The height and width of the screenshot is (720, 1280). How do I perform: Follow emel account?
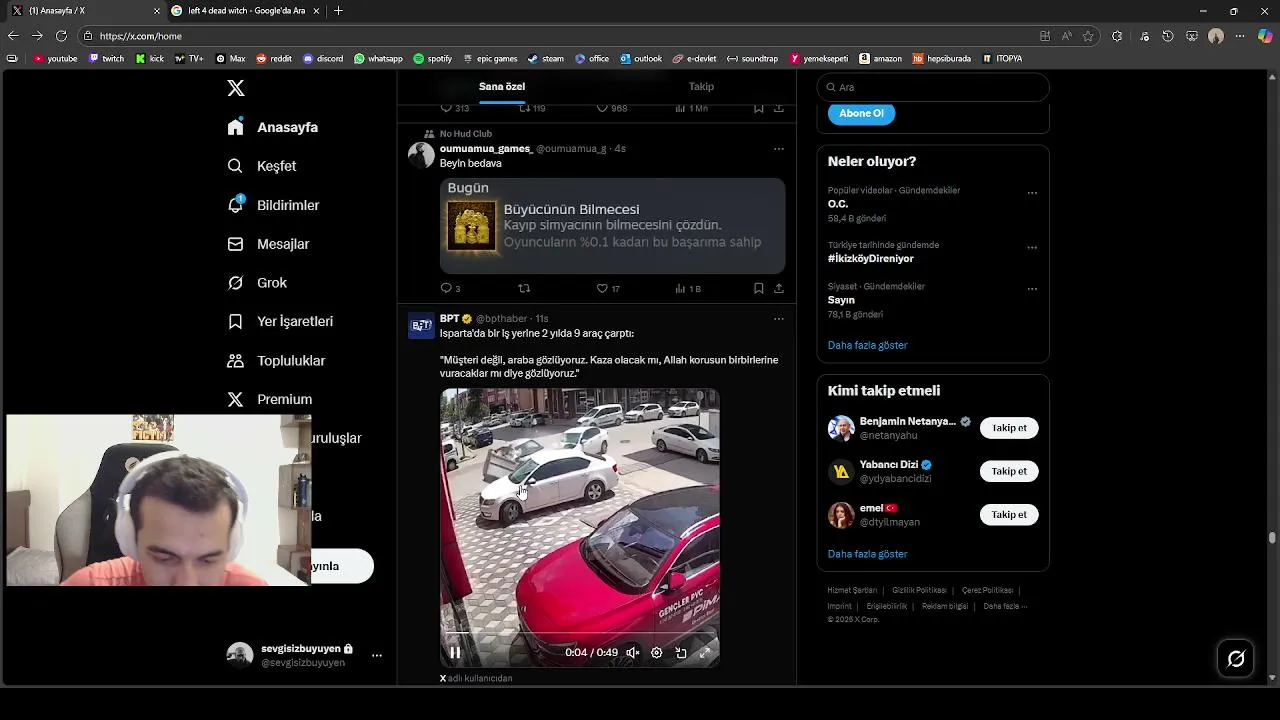pos(1009,515)
